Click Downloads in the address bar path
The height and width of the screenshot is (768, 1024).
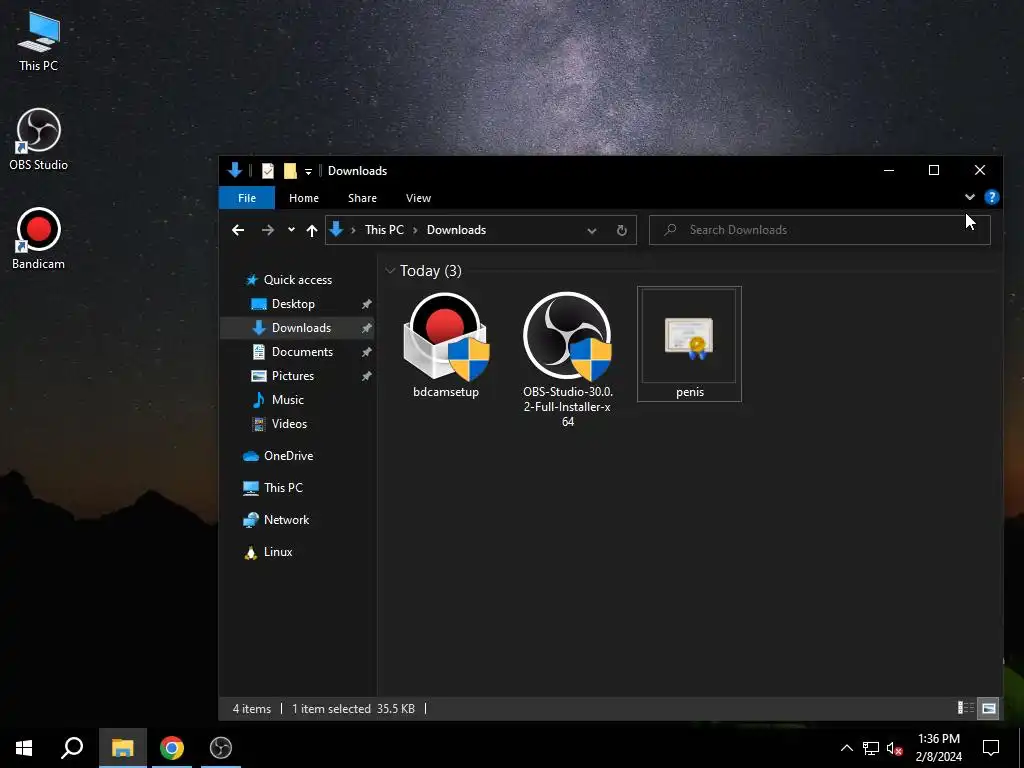point(456,230)
